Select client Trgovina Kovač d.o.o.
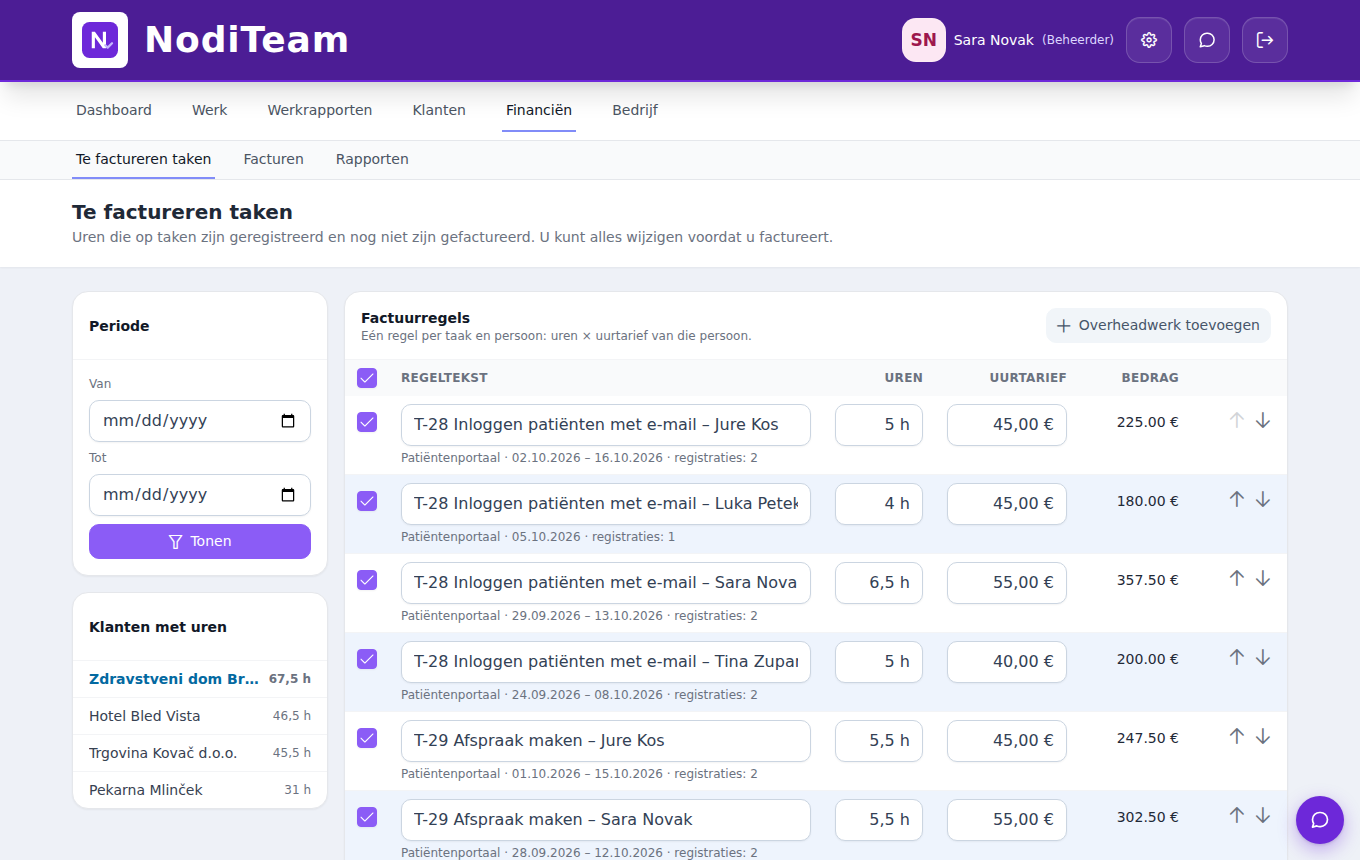 [200, 753]
